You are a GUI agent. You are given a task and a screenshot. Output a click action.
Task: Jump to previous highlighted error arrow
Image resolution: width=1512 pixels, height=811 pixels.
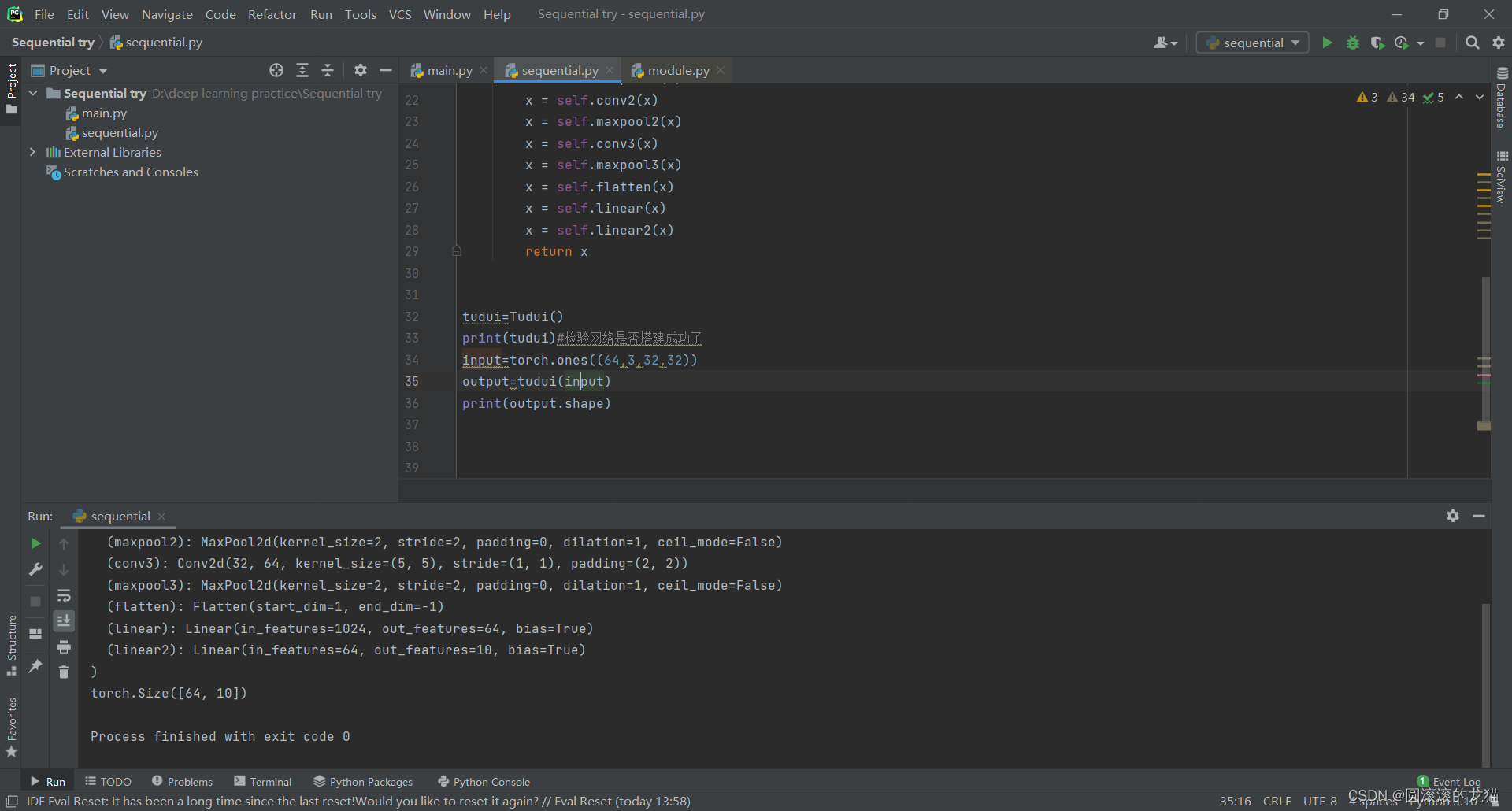tap(1459, 97)
